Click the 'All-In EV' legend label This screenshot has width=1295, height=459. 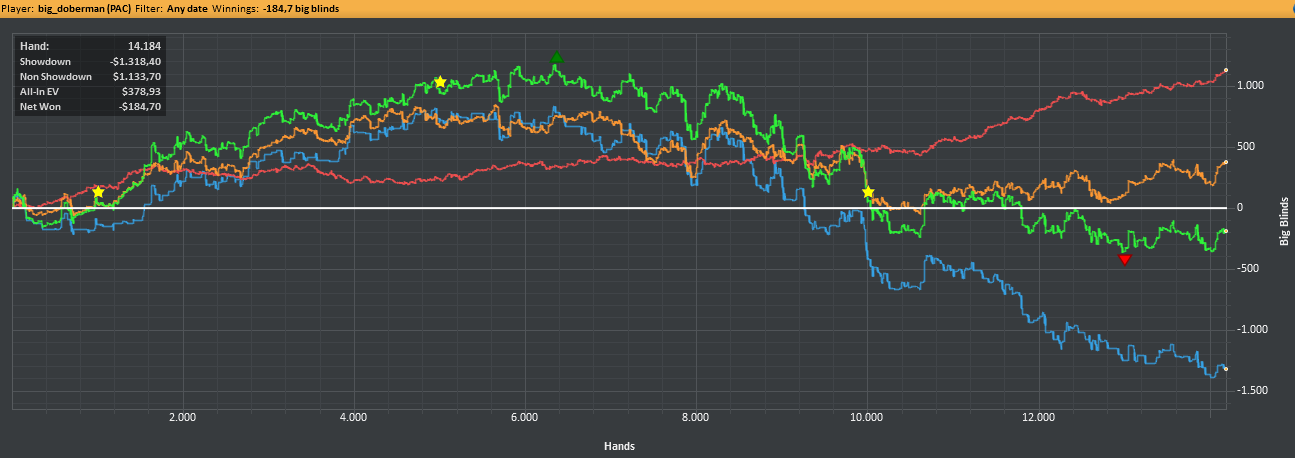40,91
